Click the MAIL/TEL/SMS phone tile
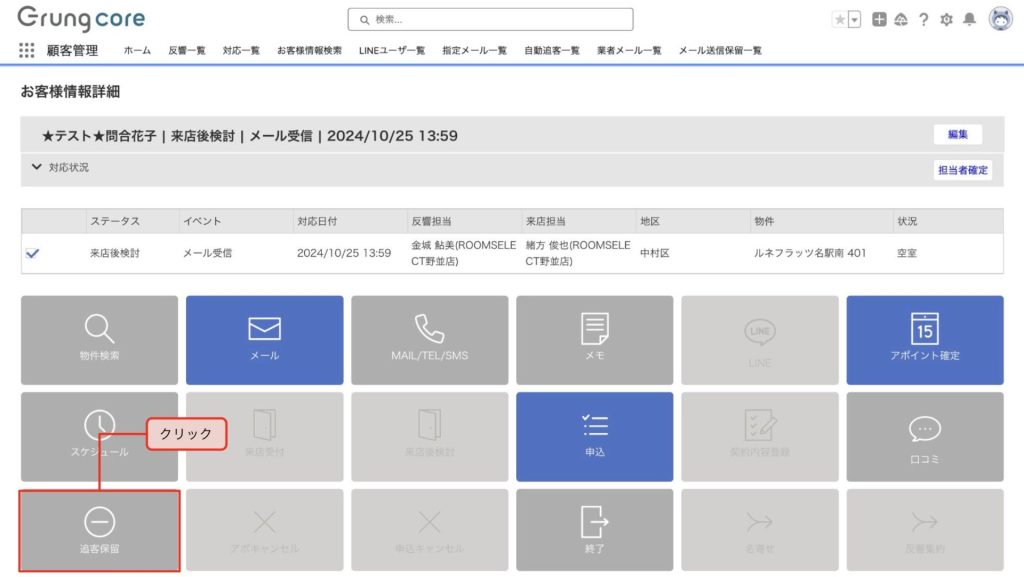This screenshot has width=1024, height=577. pos(429,340)
